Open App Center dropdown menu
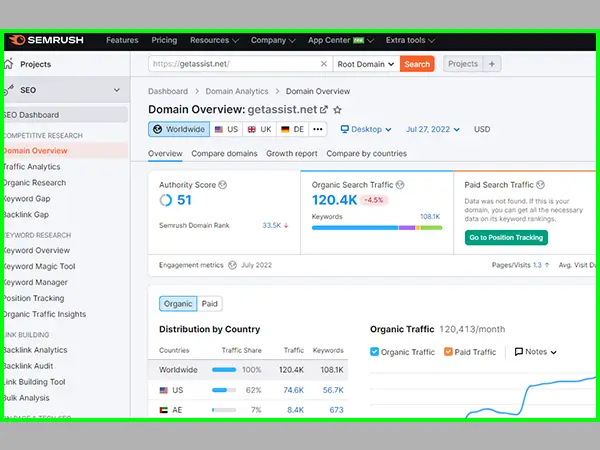Viewport: 600px width, 450px height. tap(341, 40)
